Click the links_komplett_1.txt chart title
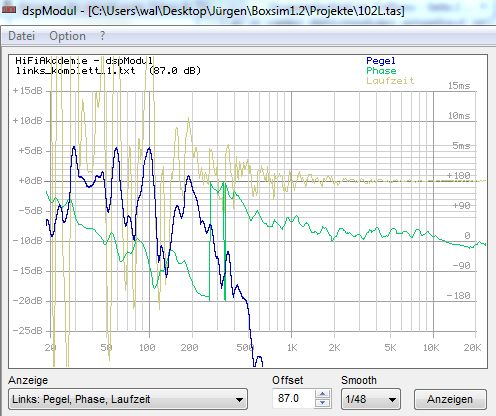The width and height of the screenshot is (496, 416). pyautogui.click(x=75, y=71)
